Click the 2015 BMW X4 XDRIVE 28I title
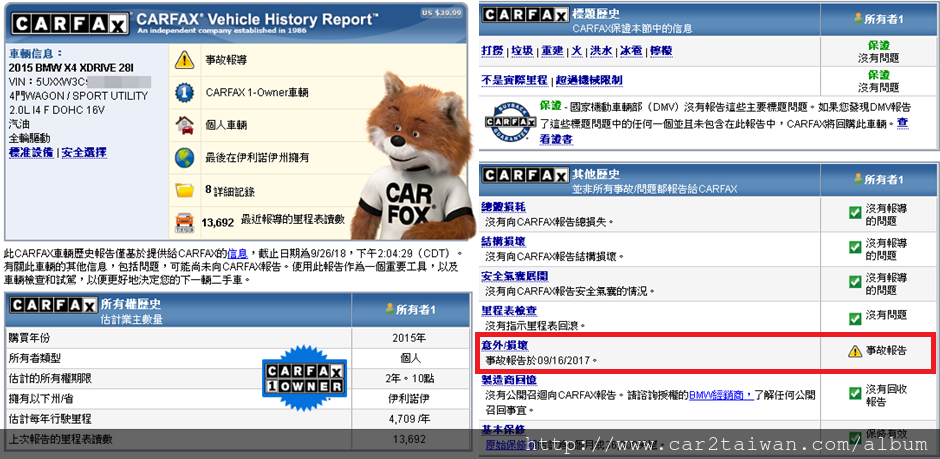Screen dimensions: 940x459 point(71,67)
